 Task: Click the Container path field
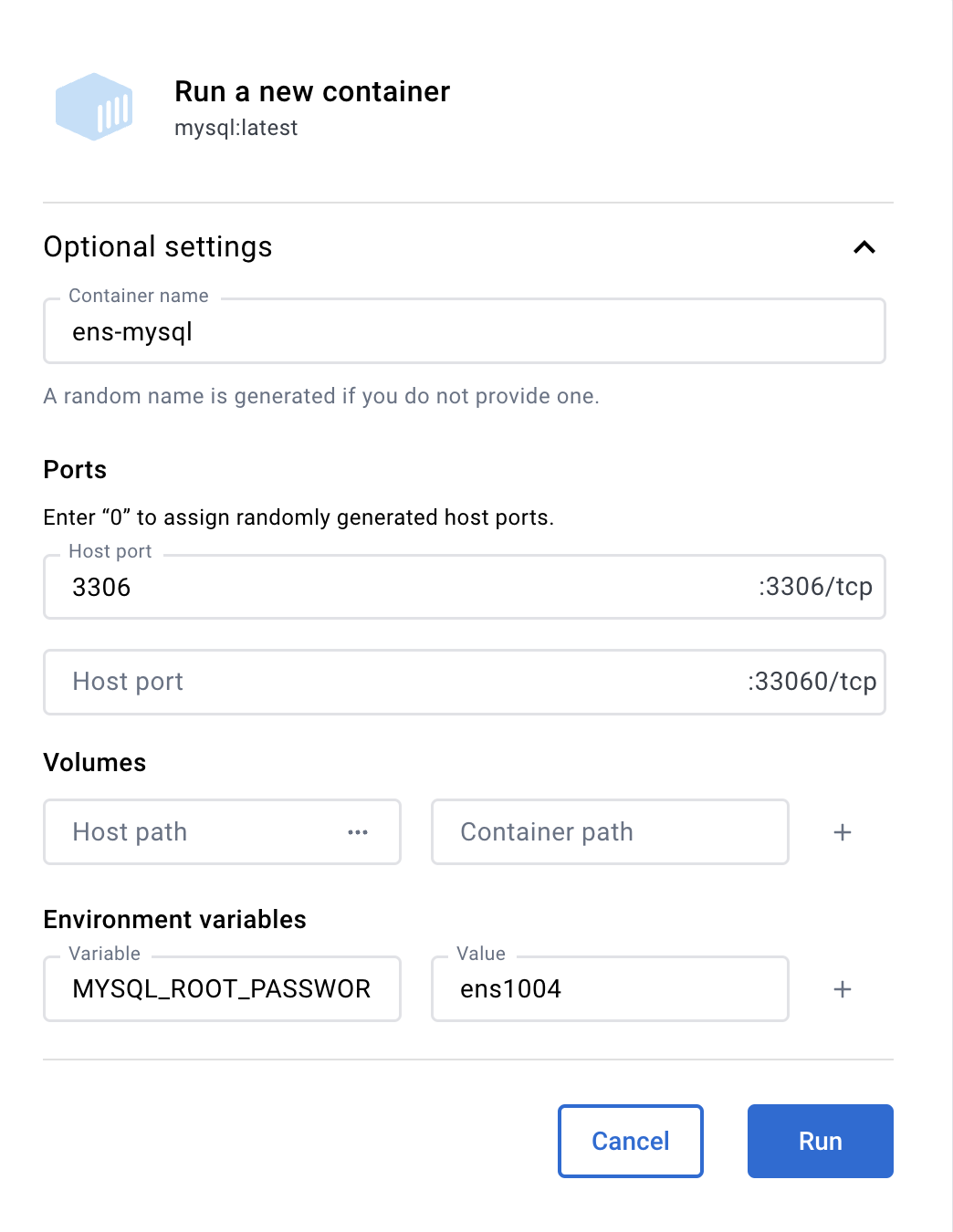click(609, 832)
